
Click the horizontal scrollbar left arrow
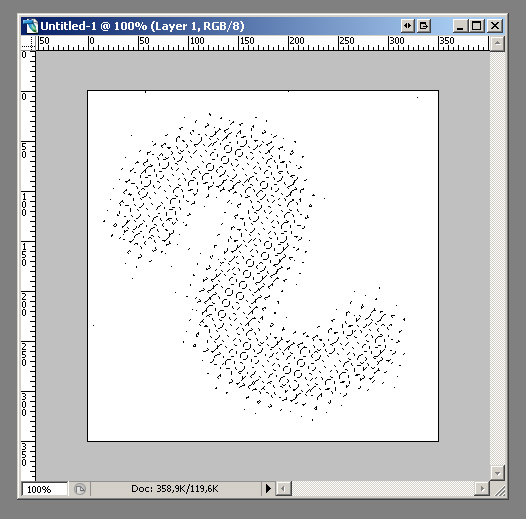[283, 488]
